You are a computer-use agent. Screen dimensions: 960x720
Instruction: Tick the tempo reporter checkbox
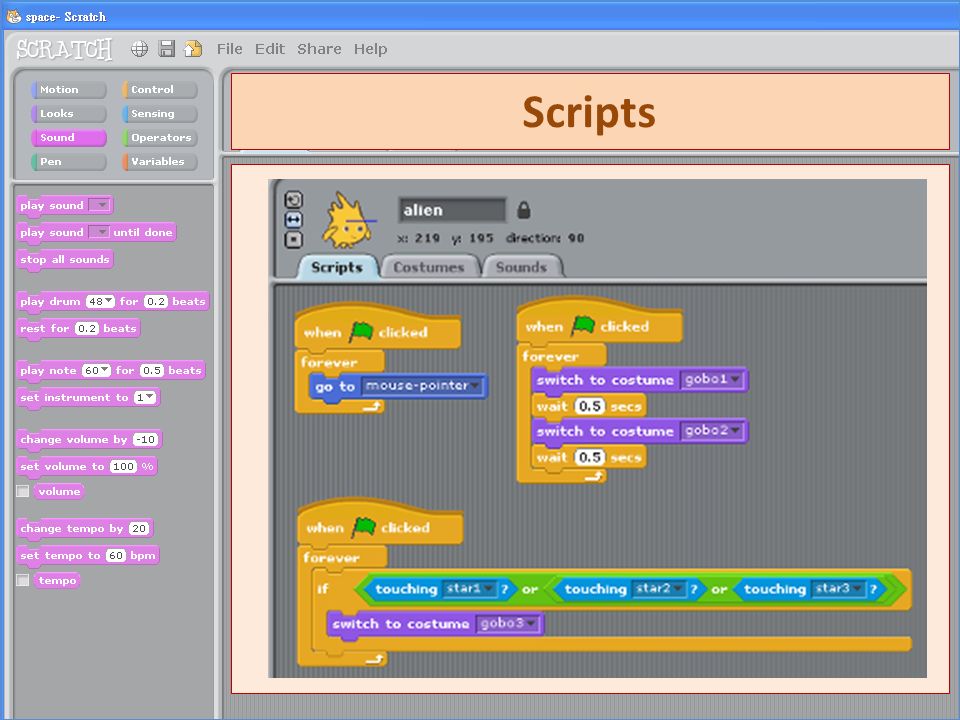23,580
